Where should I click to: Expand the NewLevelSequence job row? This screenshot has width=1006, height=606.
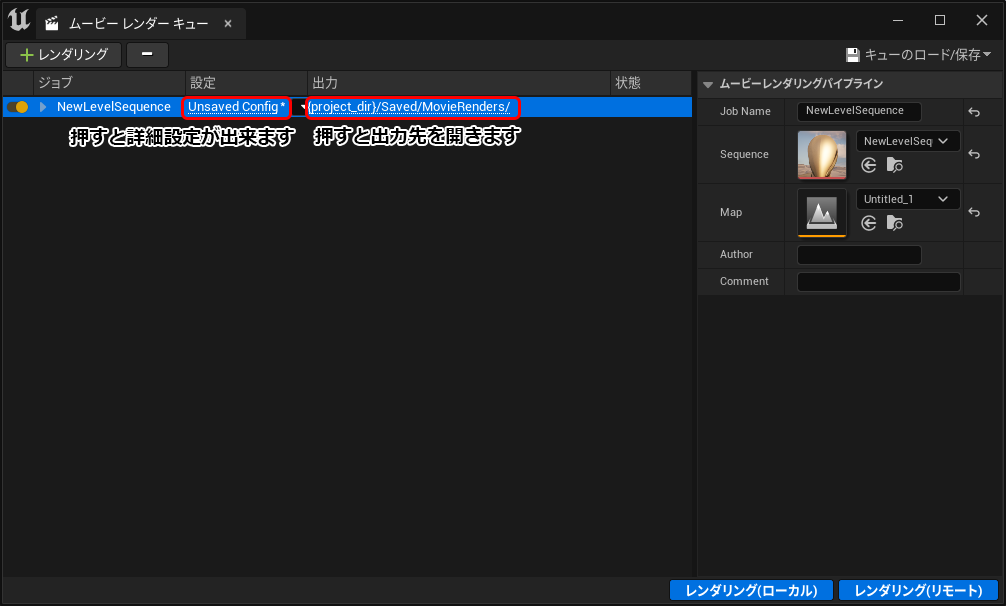[43, 107]
